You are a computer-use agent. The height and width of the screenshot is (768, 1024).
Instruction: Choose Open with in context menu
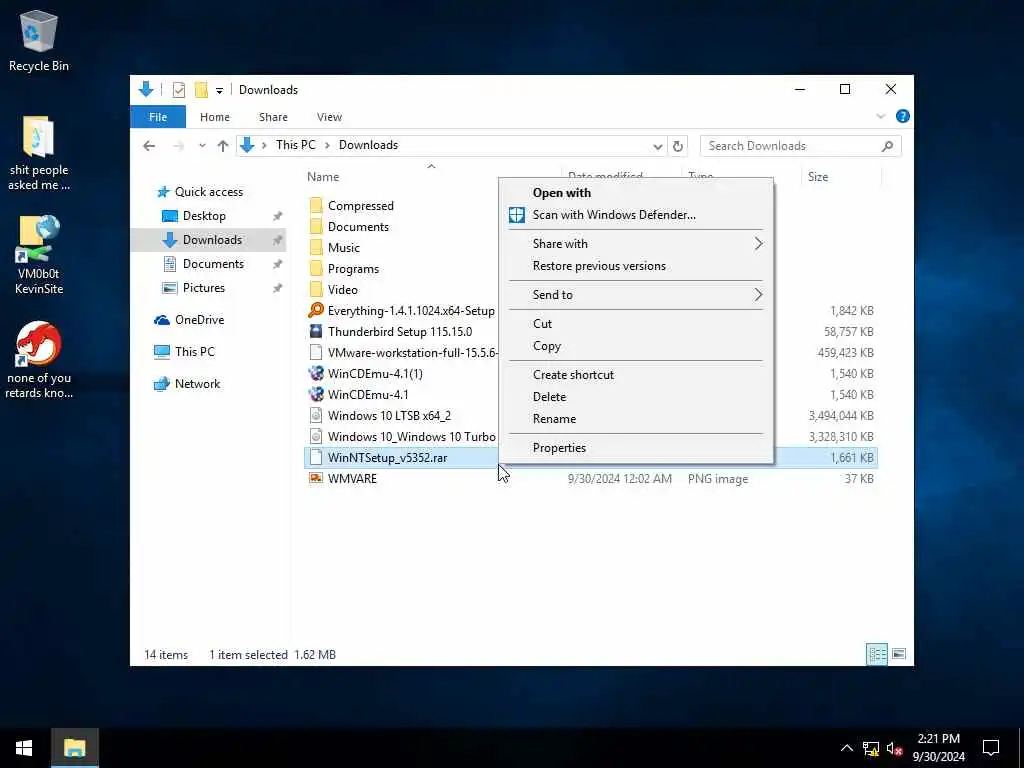[635, 193]
